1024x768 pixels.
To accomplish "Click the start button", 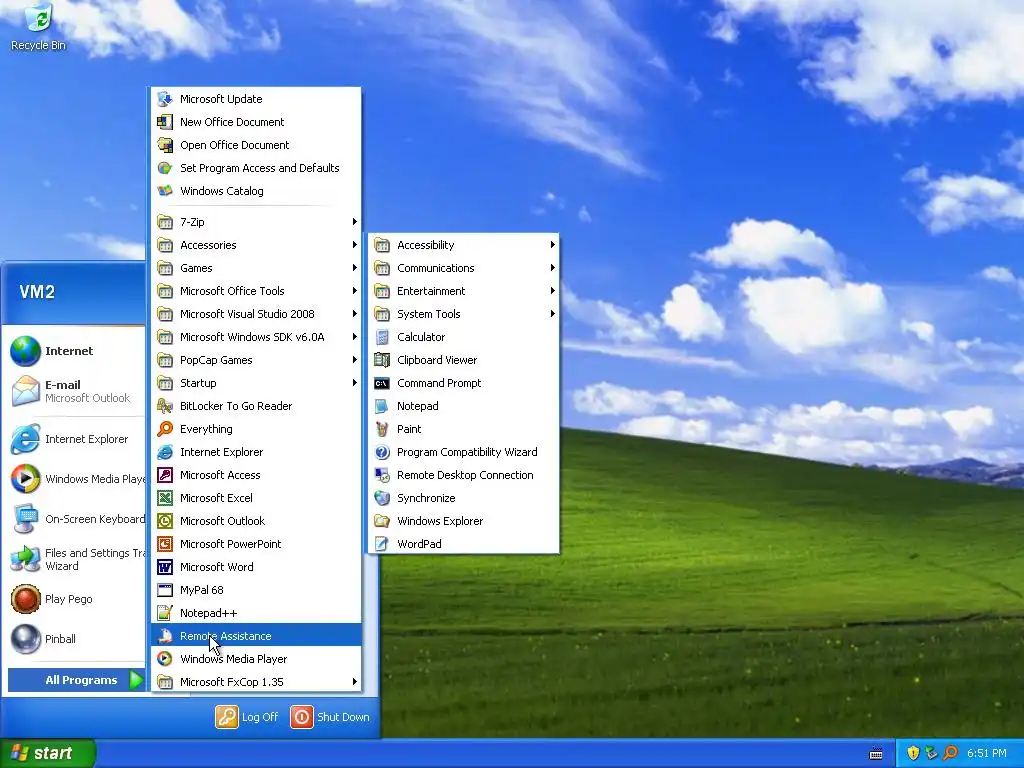I will tap(48, 753).
